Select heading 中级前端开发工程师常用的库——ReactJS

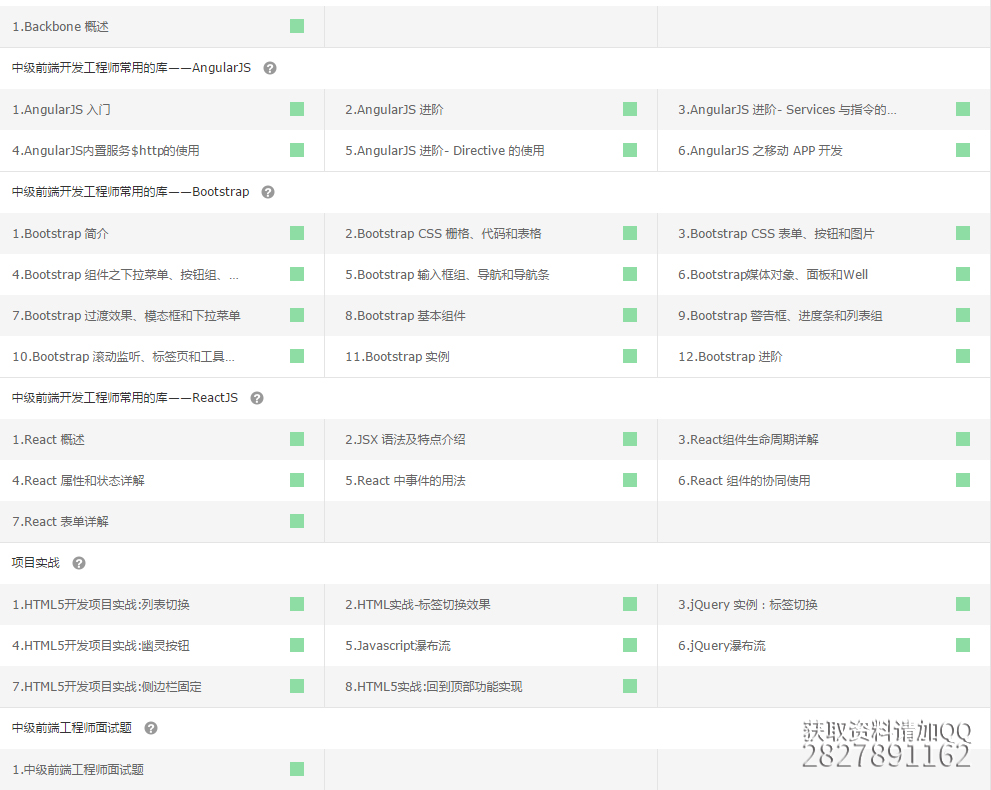[125, 398]
